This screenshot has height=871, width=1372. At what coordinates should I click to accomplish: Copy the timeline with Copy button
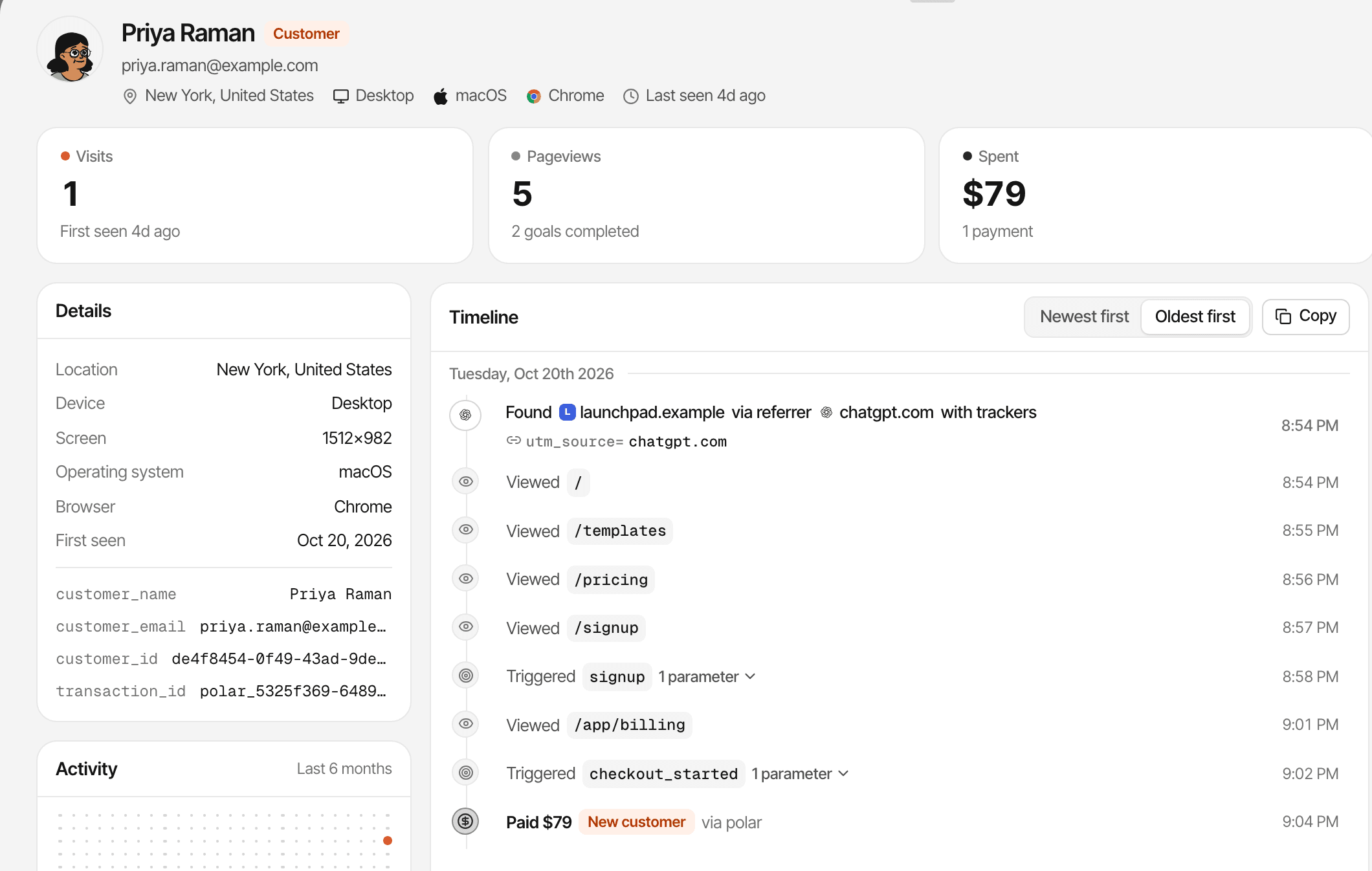(x=1305, y=316)
